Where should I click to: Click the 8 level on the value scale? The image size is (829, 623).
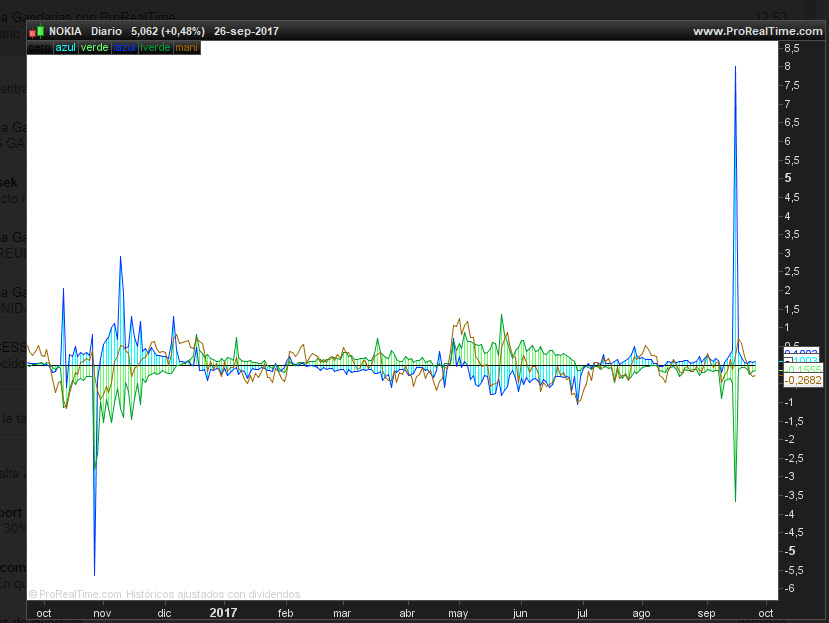tap(788, 67)
